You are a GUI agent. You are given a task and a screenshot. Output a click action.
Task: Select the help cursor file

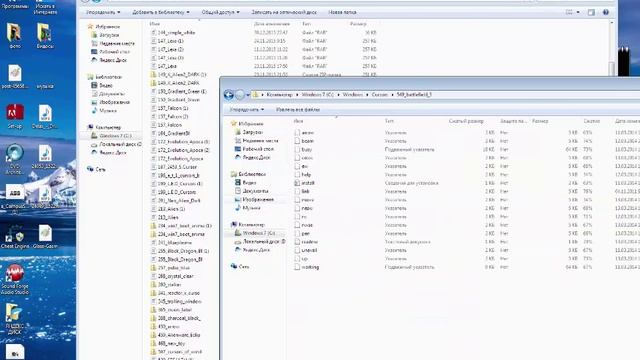[x=306, y=175]
